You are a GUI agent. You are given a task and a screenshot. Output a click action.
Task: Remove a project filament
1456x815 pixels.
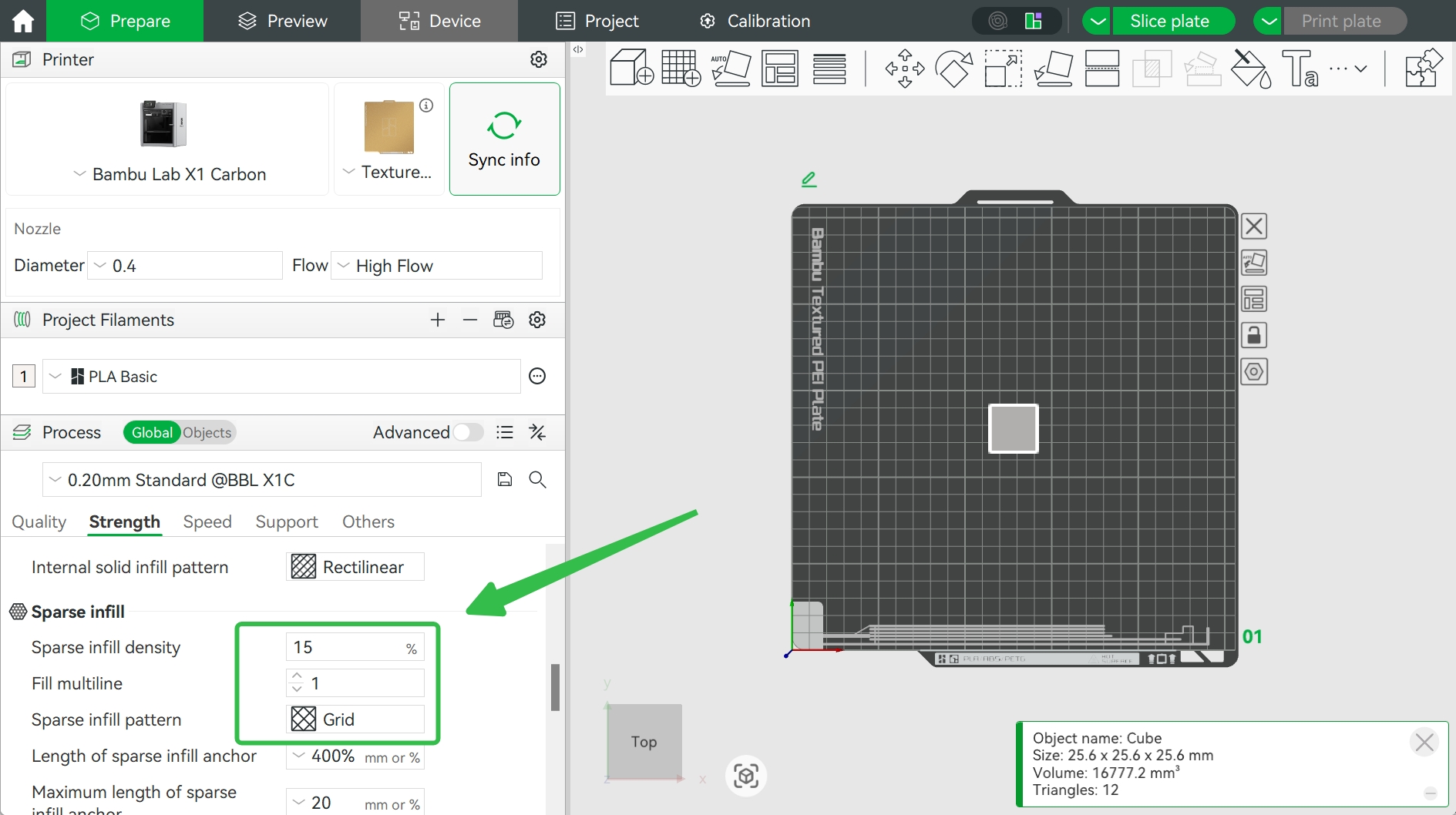[470, 320]
